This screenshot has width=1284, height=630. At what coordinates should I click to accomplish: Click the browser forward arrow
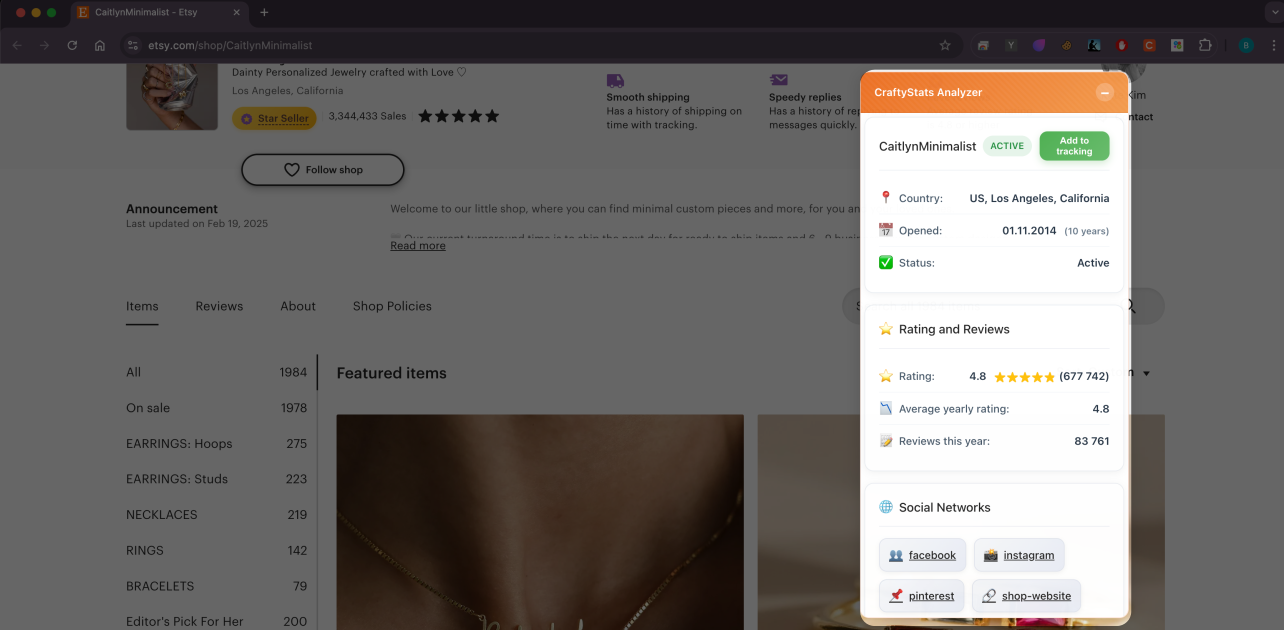click(x=44, y=45)
